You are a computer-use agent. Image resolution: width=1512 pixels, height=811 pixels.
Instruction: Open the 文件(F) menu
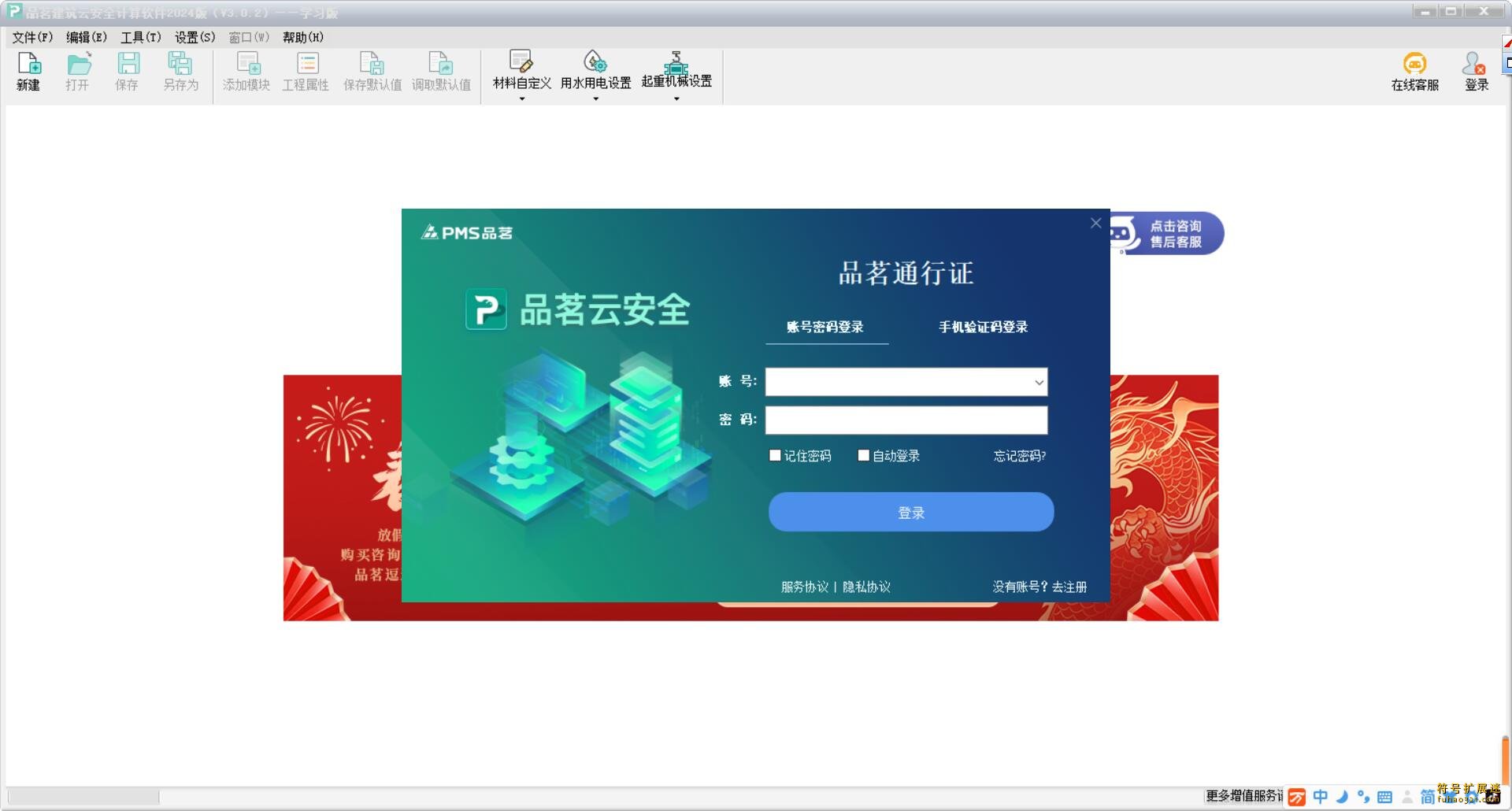32,37
